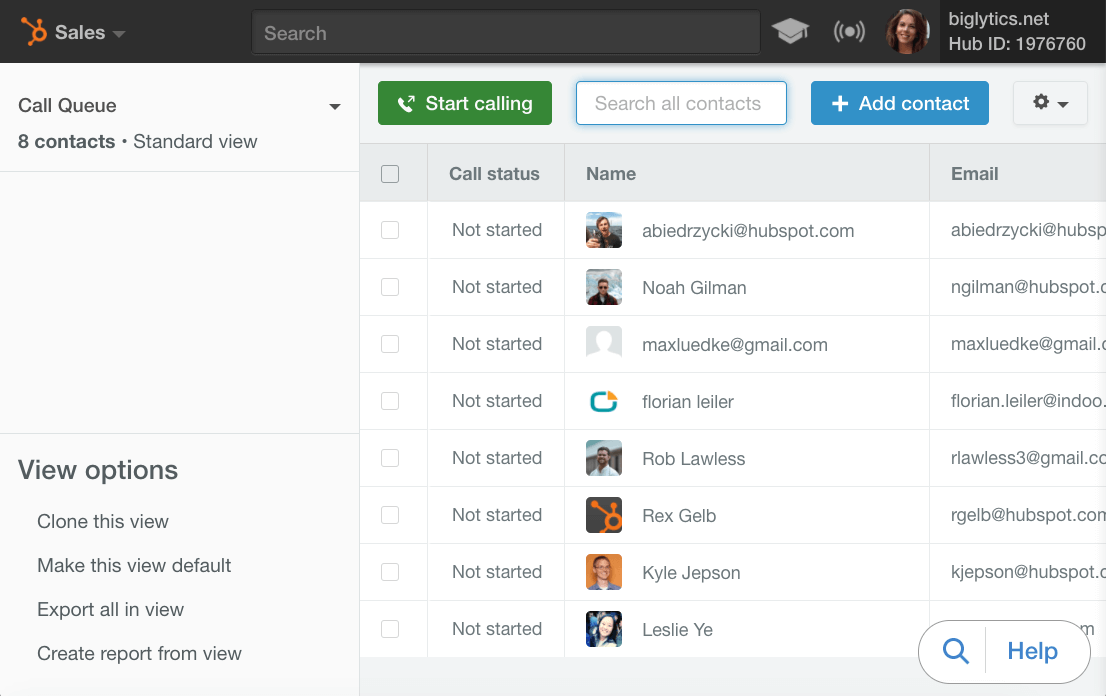Select the Kyle Jepson row checkbox

[390, 572]
